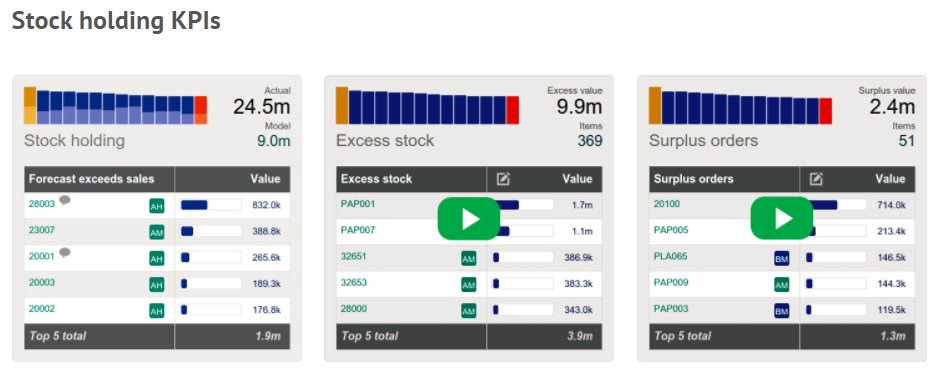Open comment bubble on item 20001
Viewport: 939px width, 377px height.
pos(65,253)
